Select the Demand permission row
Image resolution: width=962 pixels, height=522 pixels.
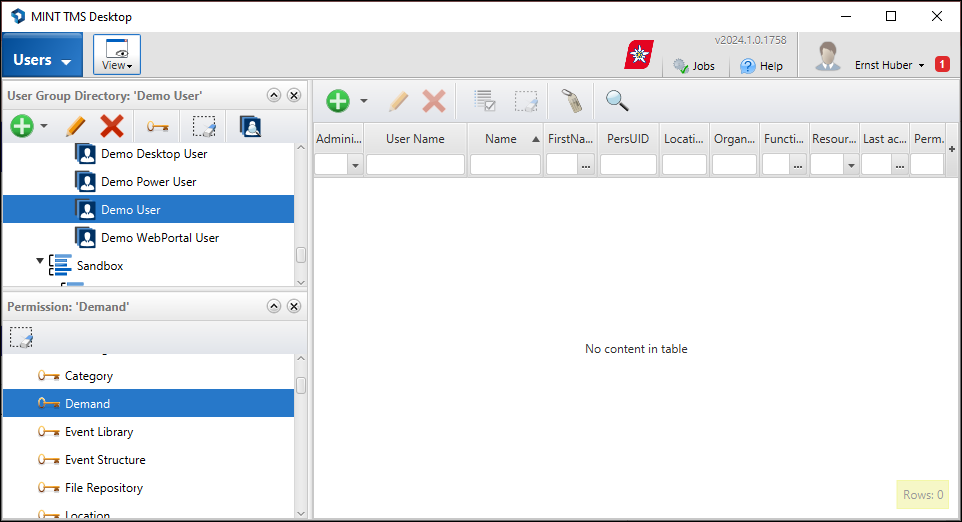tap(148, 403)
